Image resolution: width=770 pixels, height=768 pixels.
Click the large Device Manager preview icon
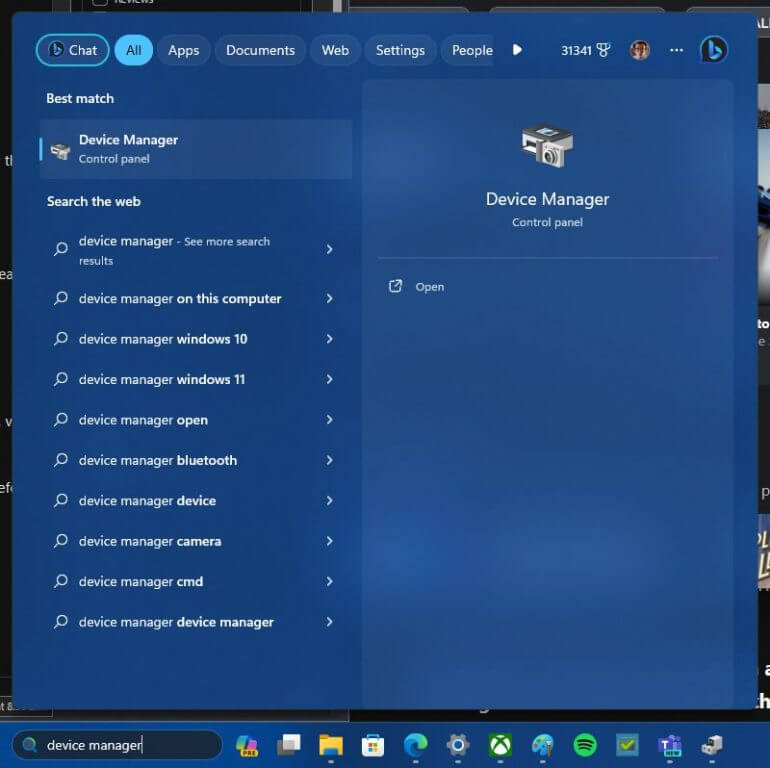tap(547, 146)
